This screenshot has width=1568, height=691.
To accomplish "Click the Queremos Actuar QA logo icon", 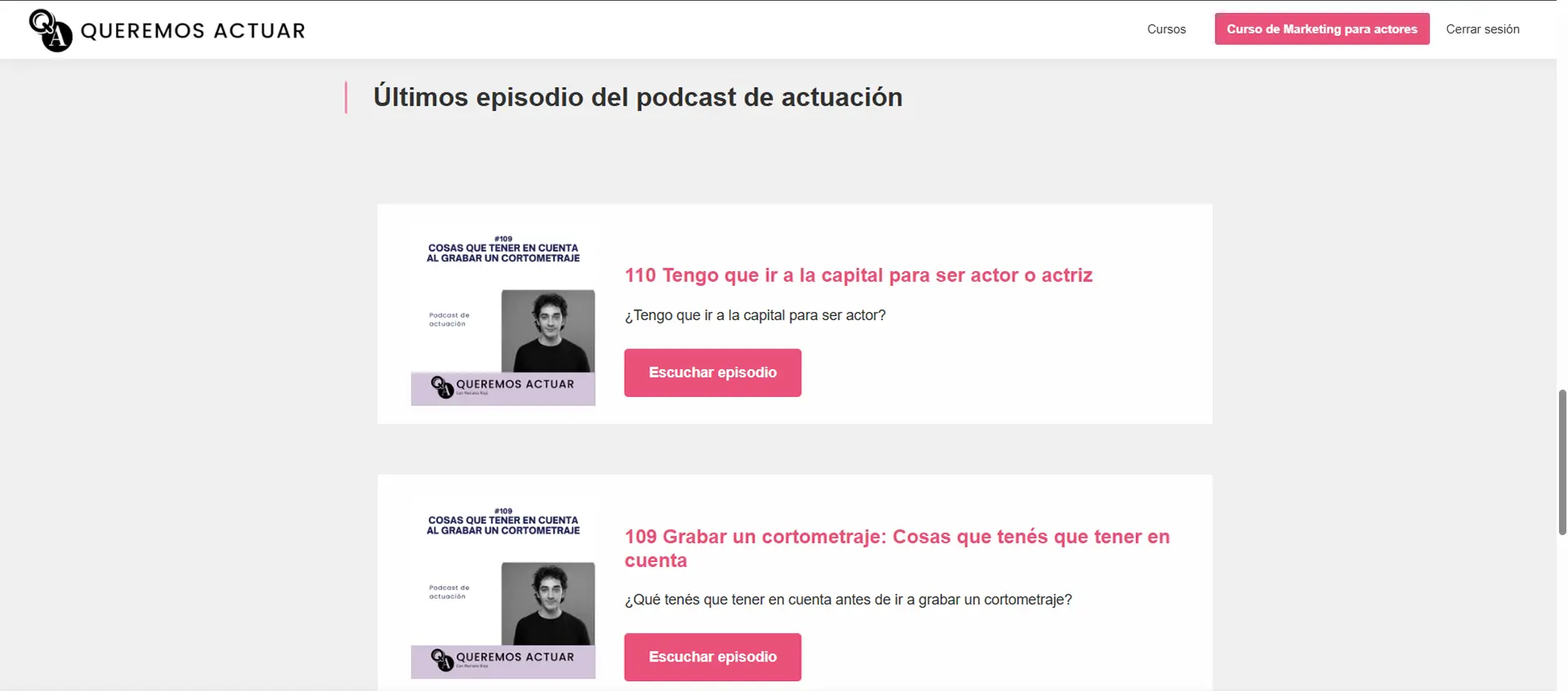I will pos(51,30).
